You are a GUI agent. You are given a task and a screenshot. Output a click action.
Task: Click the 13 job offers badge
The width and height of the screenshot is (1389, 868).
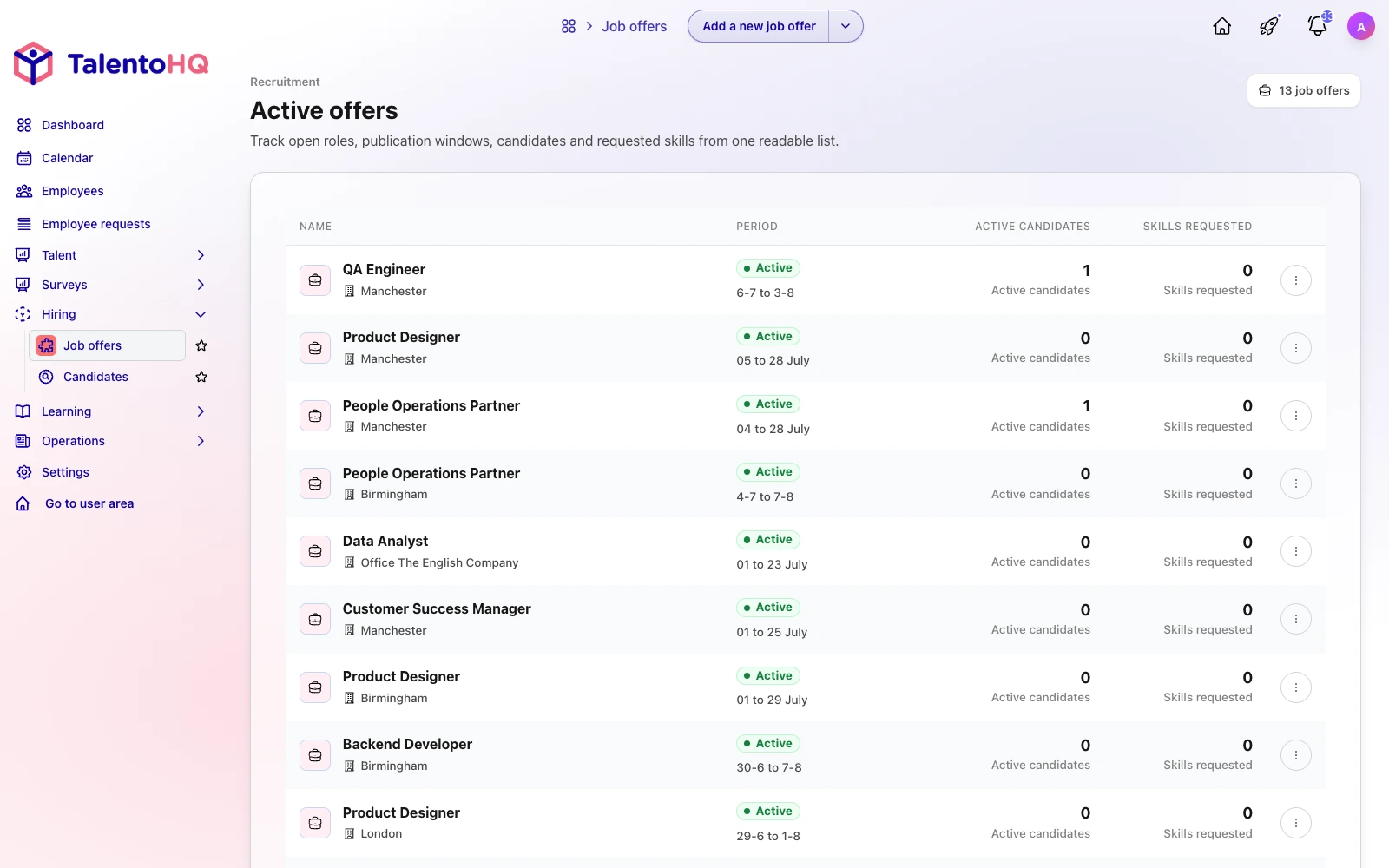[1304, 90]
